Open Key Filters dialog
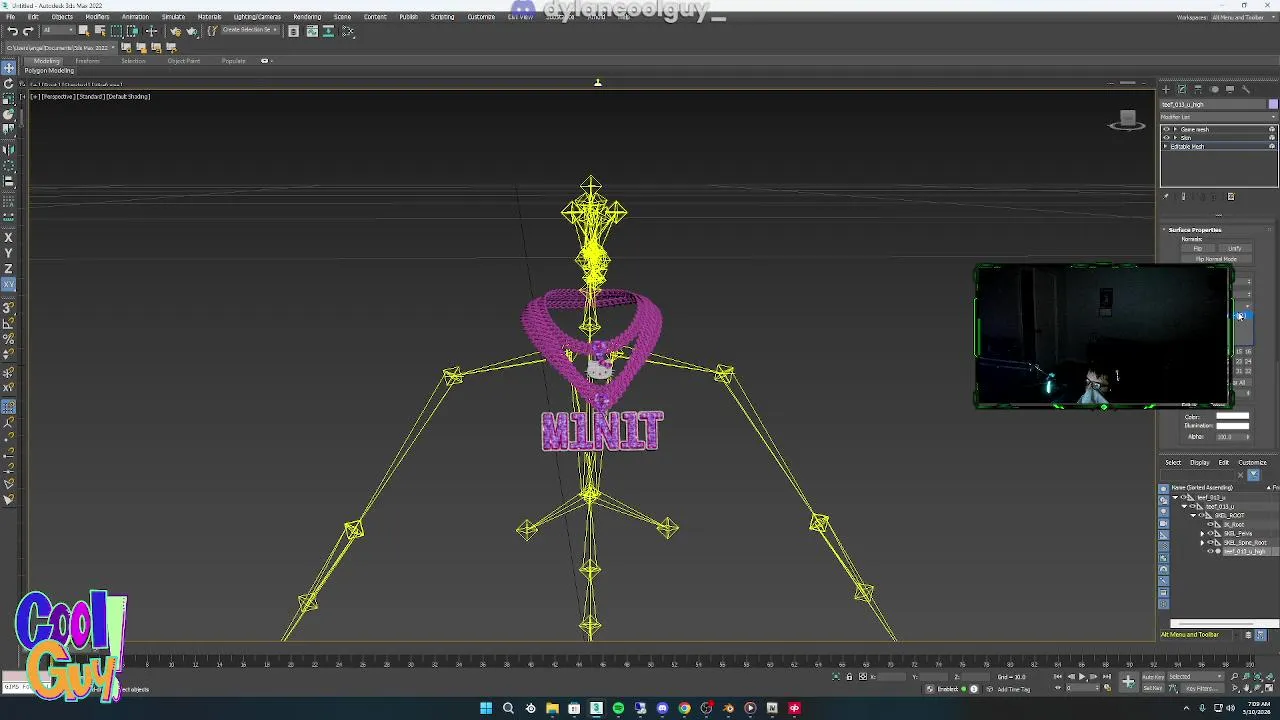Screen dimensions: 1280x720 [x=1203, y=688]
